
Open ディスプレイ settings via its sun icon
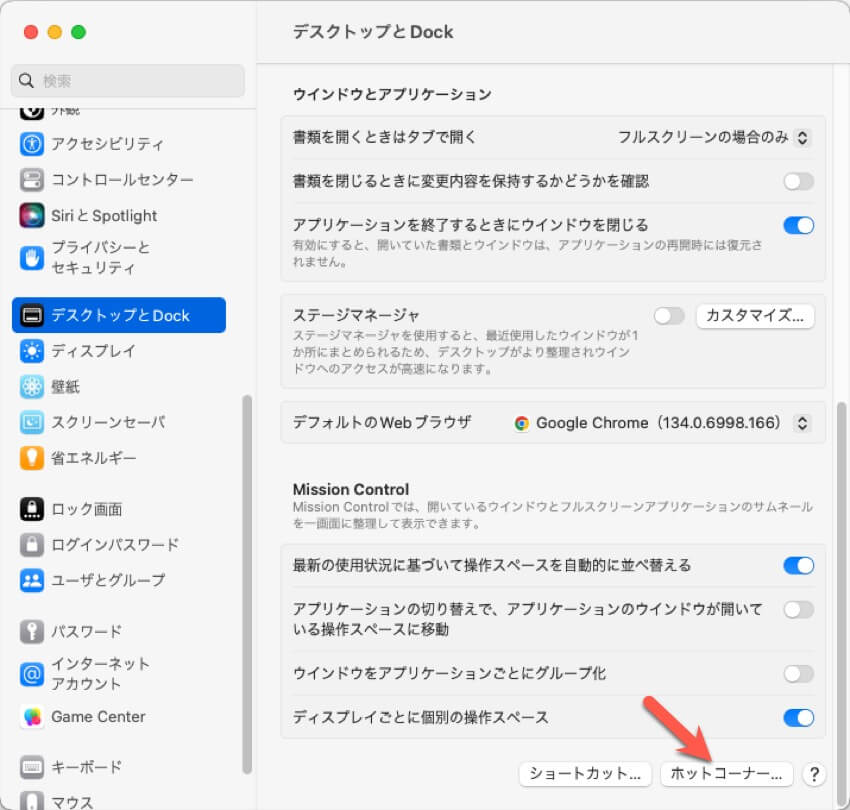coord(32,351)
